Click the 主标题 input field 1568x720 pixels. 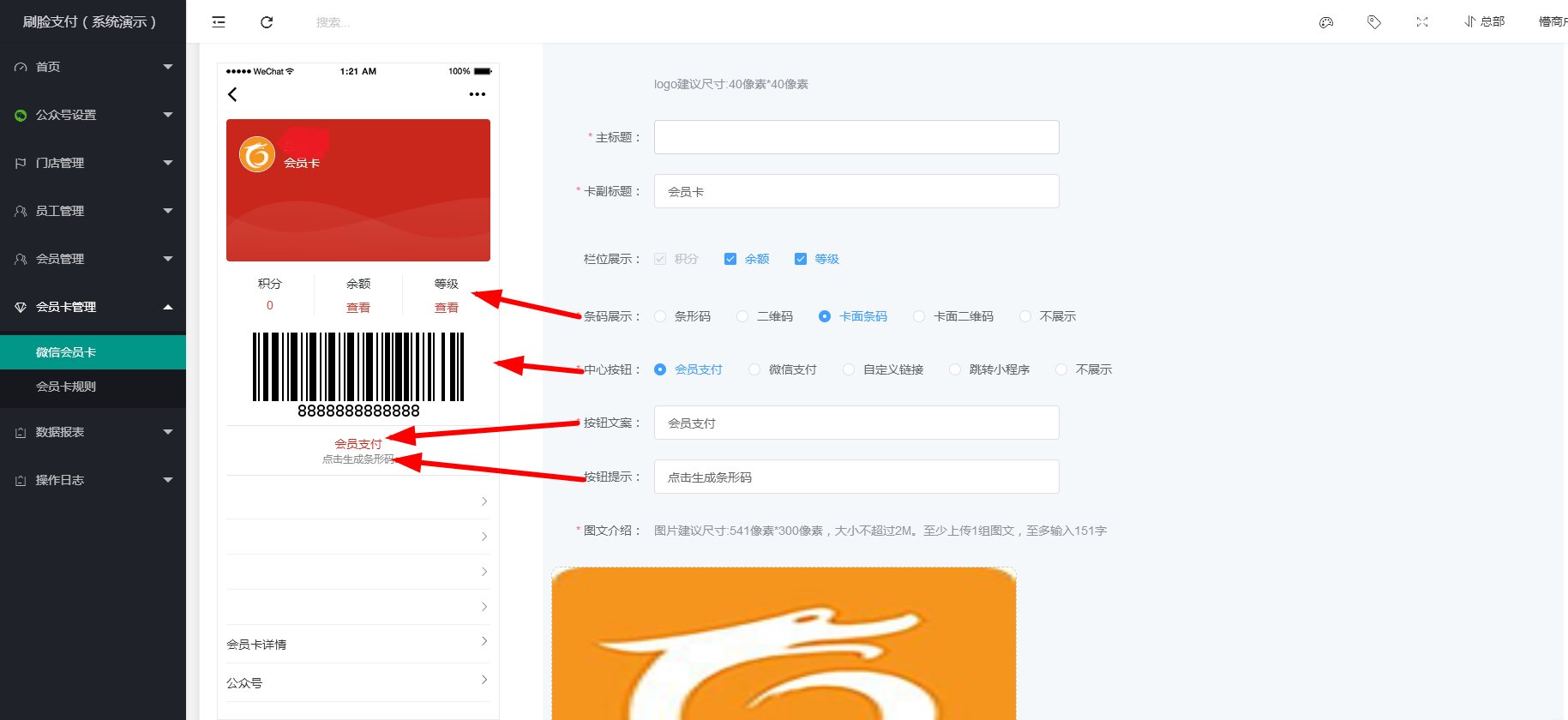pyautogui.click(x=856, y=137)
